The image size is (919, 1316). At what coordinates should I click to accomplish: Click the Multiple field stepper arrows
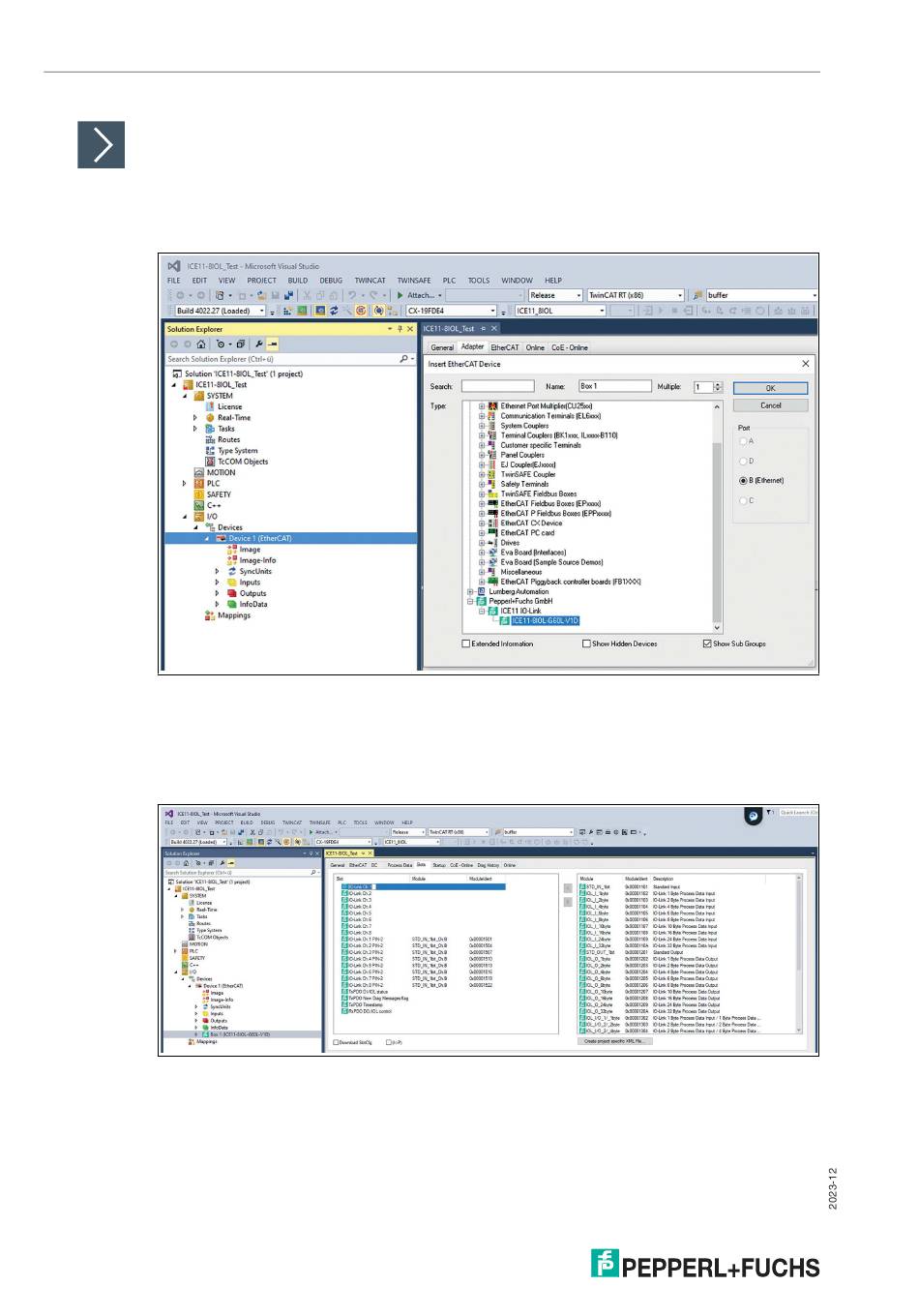(x=718, y=387)
